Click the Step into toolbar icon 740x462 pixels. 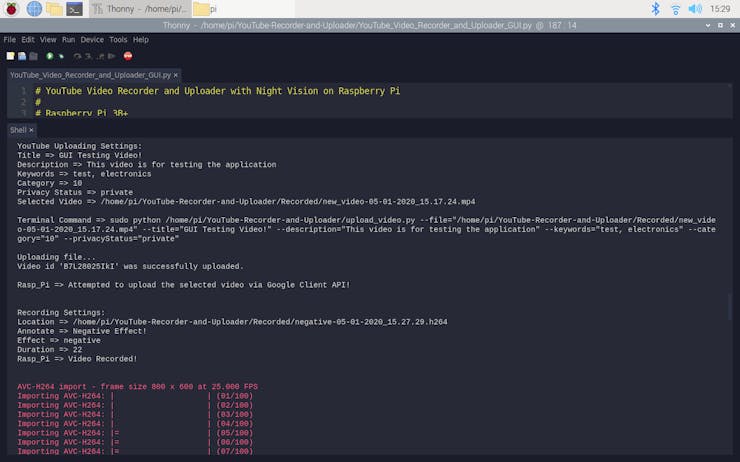click(x=88, y=56)
